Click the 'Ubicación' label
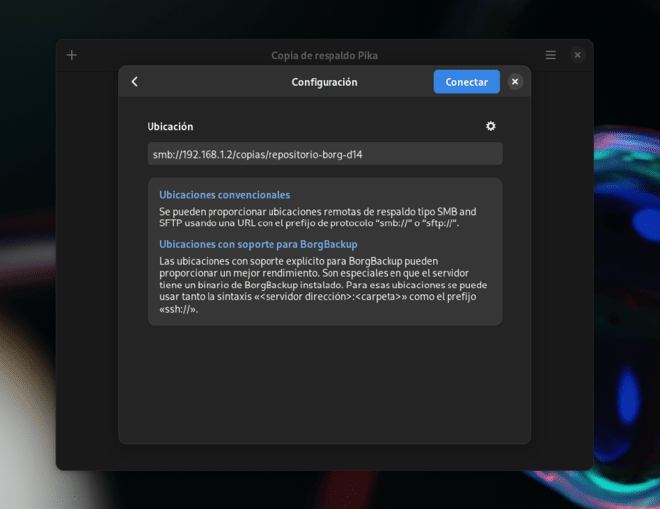The height and width of the screenshot is (509, 660). point(170,127)
